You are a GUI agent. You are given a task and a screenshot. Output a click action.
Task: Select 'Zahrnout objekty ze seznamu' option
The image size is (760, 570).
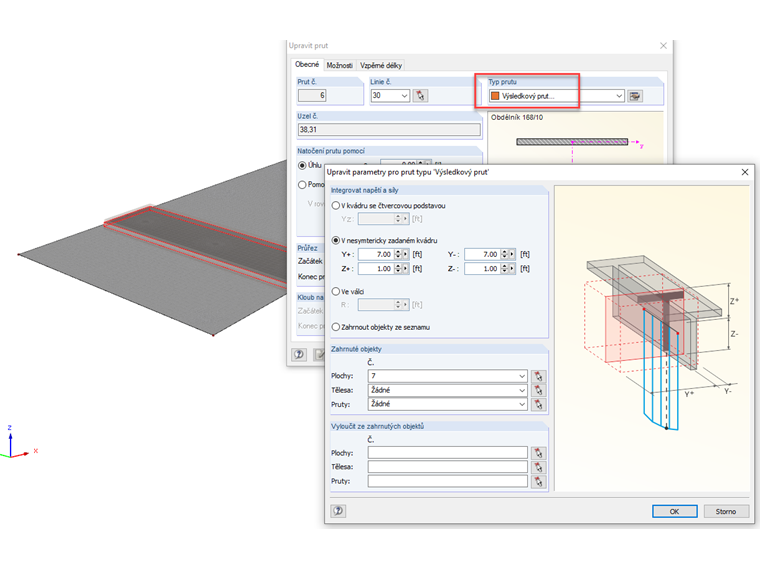(x=335, y=327)
